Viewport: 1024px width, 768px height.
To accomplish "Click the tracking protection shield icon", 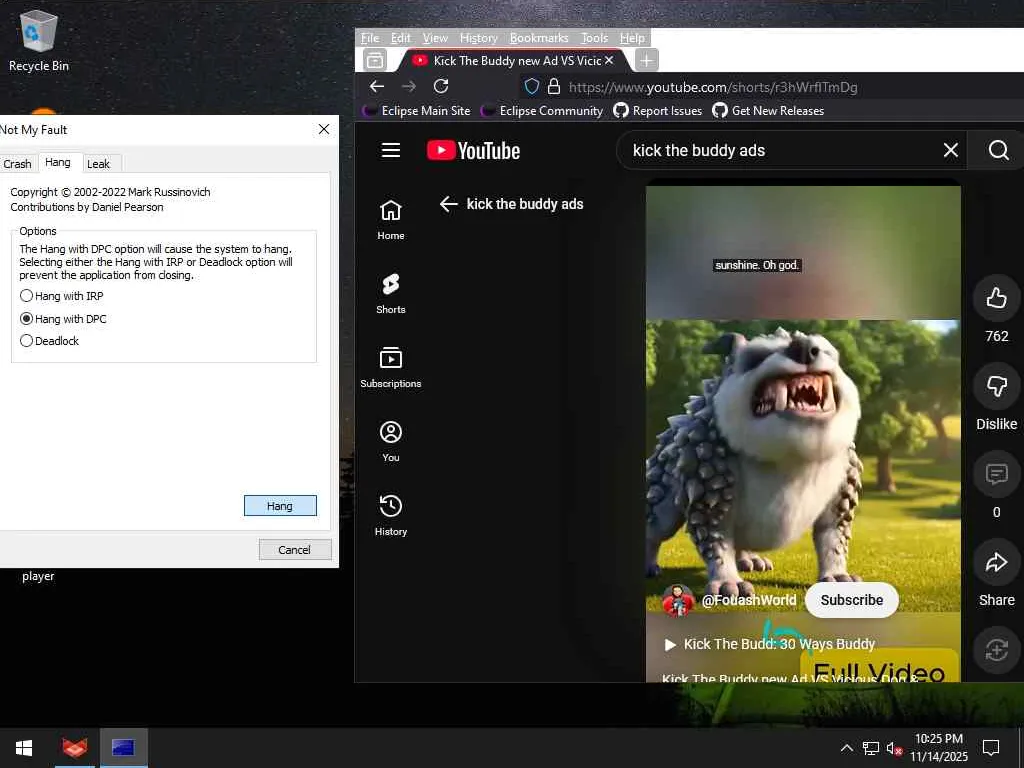I will (532, 86).
